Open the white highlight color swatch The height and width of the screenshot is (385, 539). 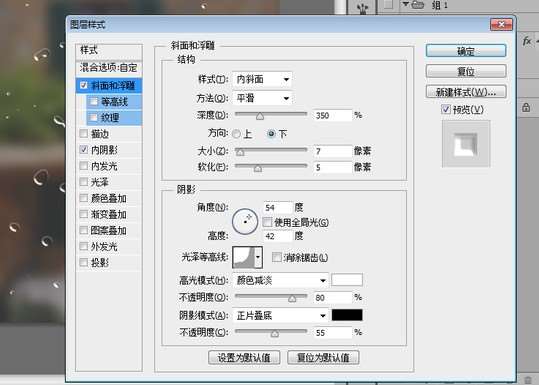click(x=347, y=280)
